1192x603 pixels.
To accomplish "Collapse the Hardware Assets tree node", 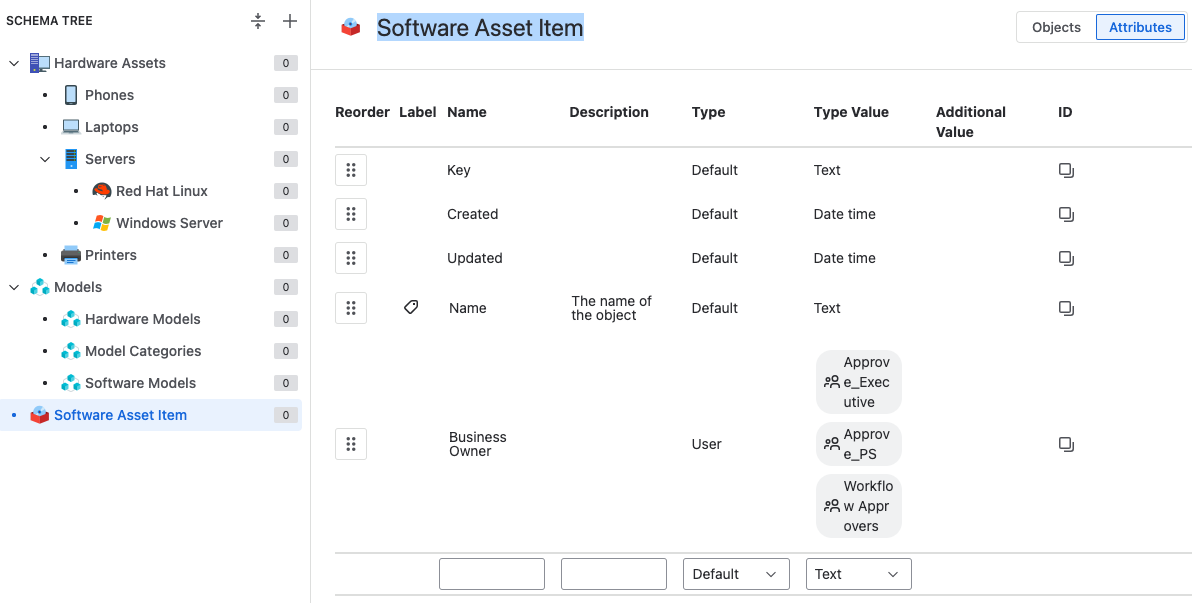I will (14, 63).
